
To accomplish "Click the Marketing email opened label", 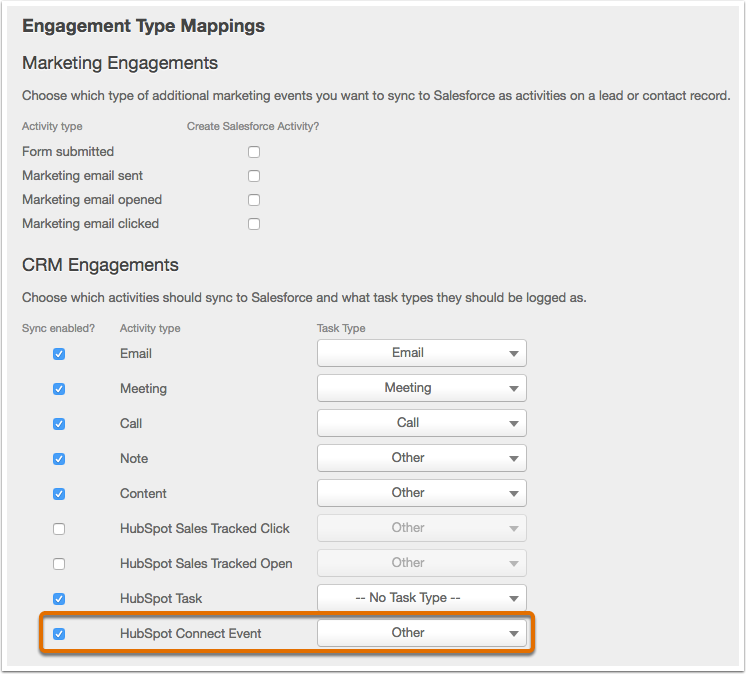I will (x=92, y=200).
